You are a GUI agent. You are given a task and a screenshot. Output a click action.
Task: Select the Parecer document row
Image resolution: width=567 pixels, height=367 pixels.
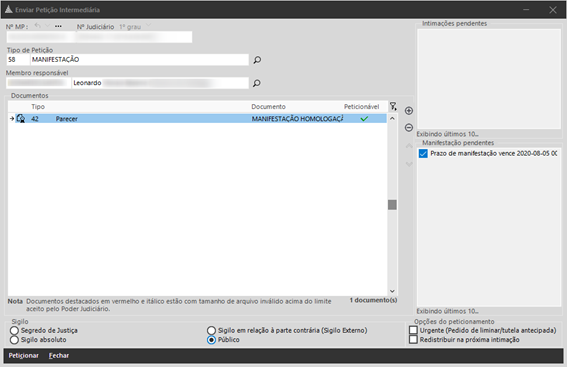point(197,119)
